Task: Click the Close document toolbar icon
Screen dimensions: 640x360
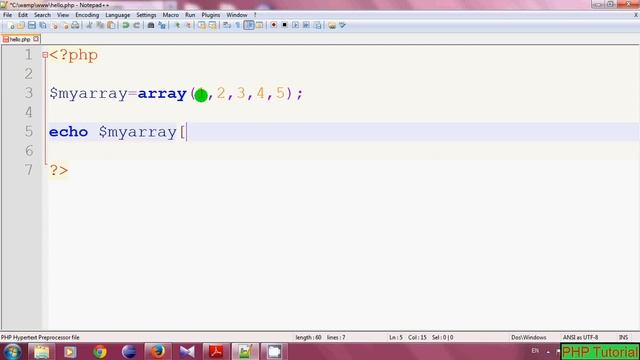Action: pyautogui.click(x=54, y=25)
